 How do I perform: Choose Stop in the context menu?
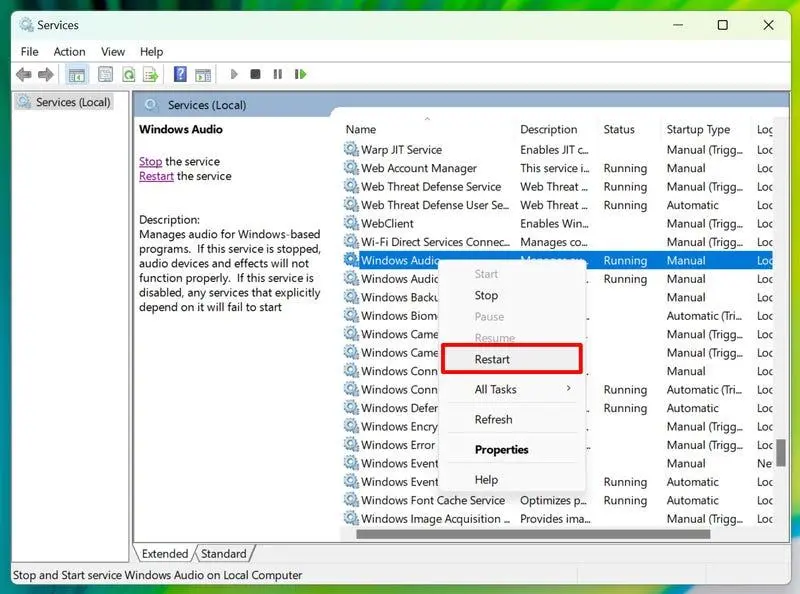(x=512, y=295)
